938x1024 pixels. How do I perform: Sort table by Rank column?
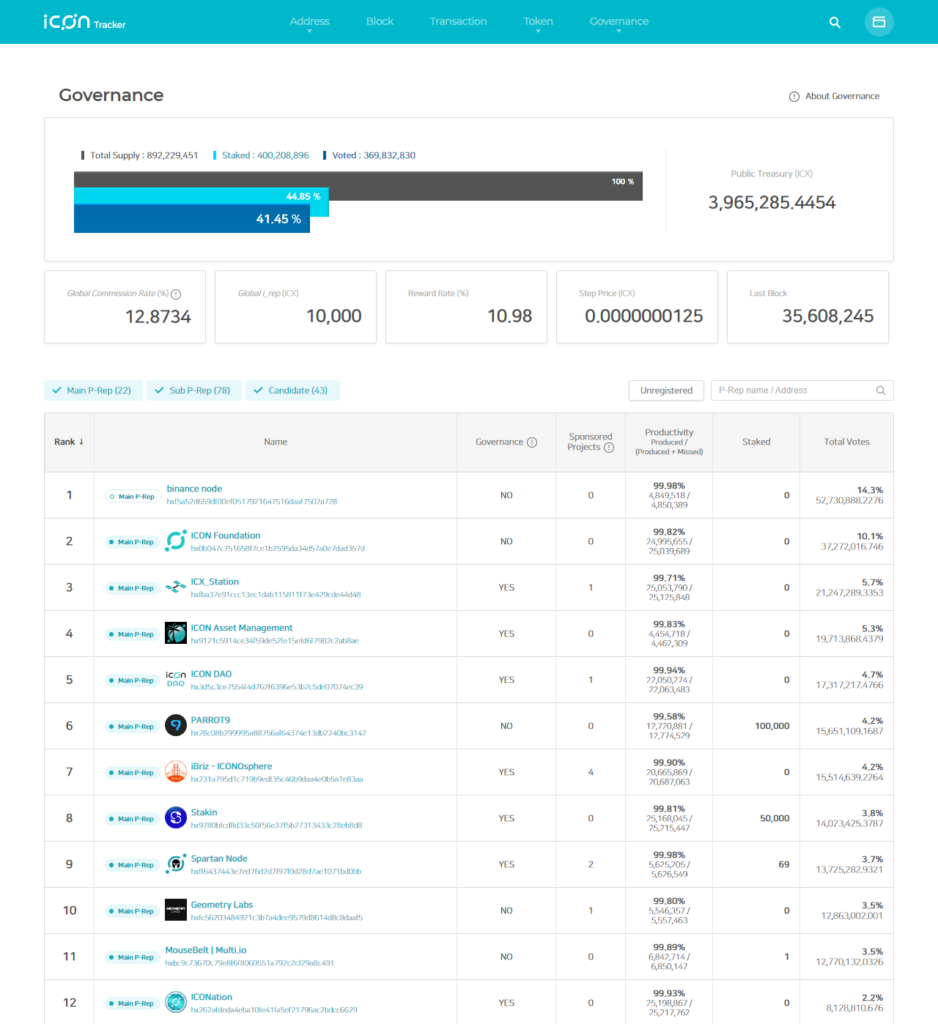[x=69, y=442]
